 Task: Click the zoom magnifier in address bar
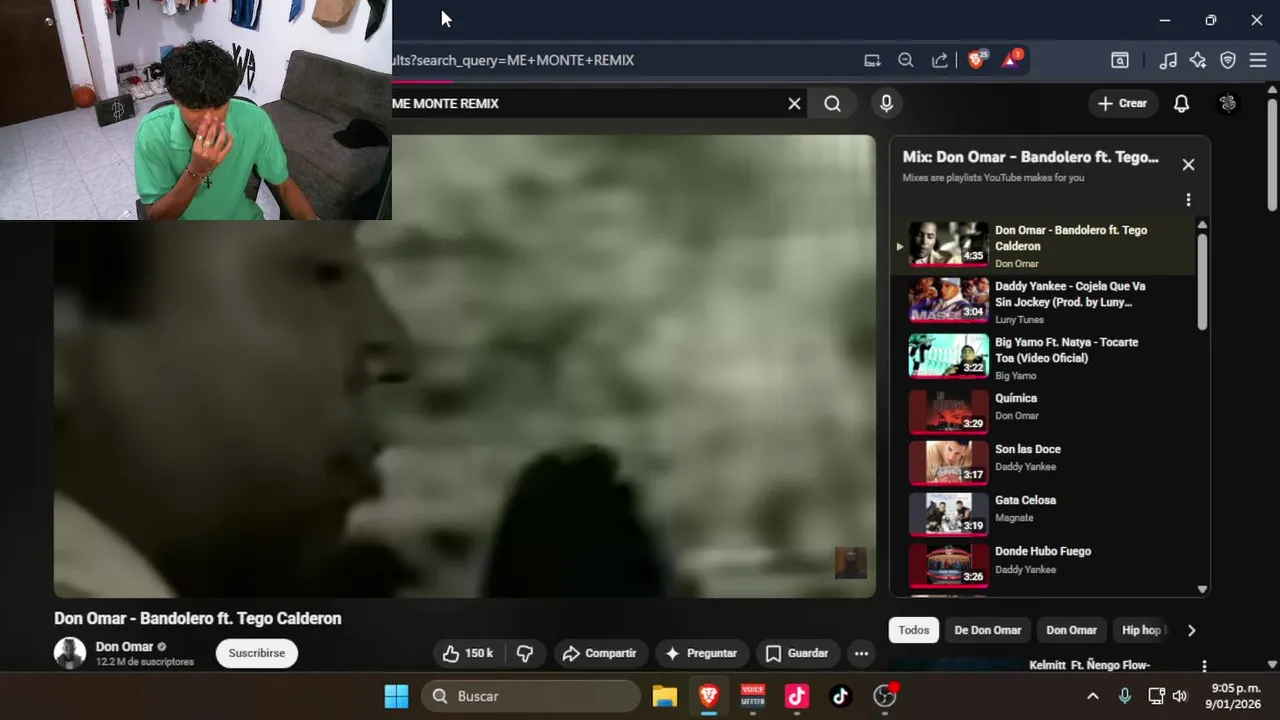[x=906, y=60]
